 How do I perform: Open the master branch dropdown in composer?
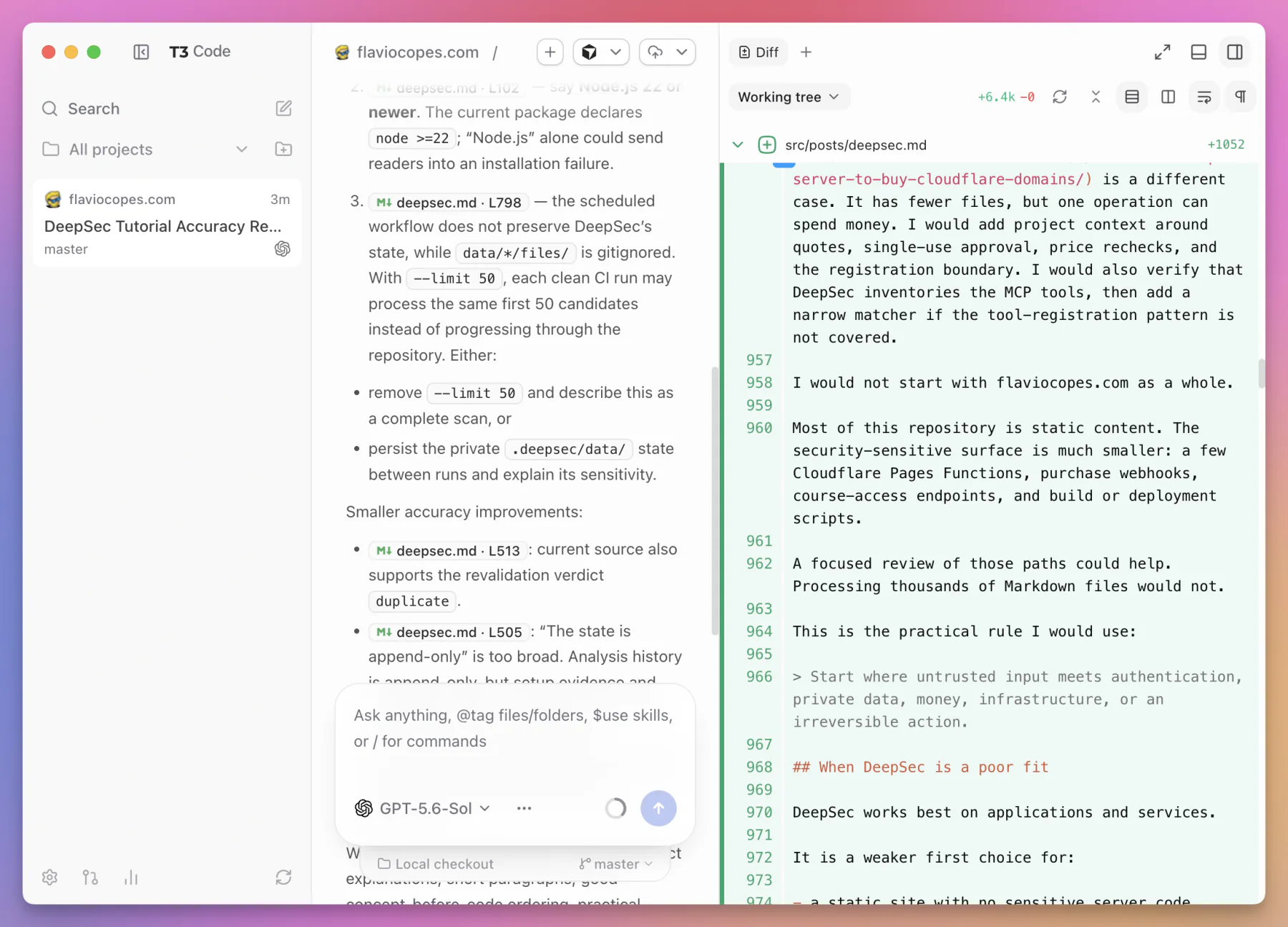[616, 864]
